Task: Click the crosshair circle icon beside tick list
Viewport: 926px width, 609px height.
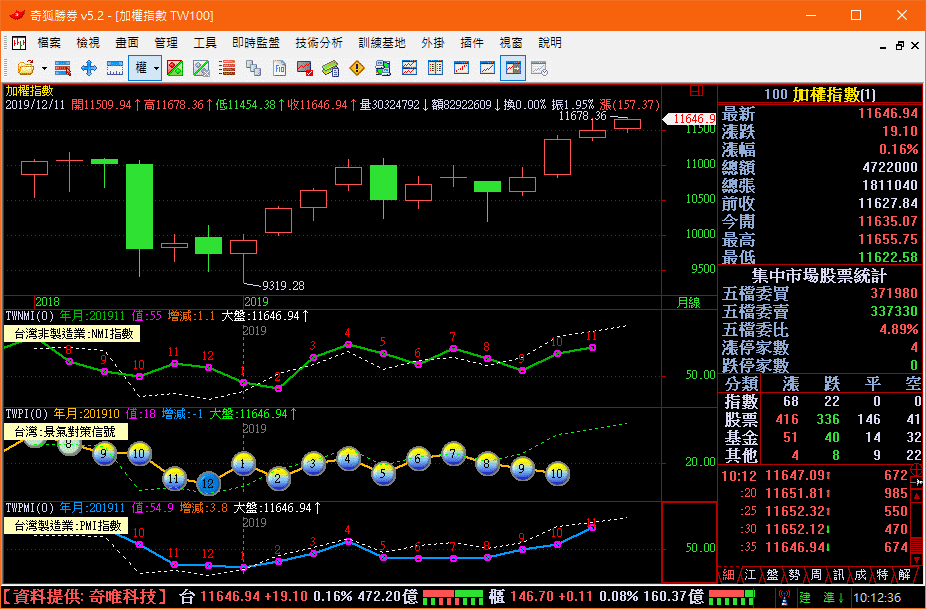Action: 917,470
